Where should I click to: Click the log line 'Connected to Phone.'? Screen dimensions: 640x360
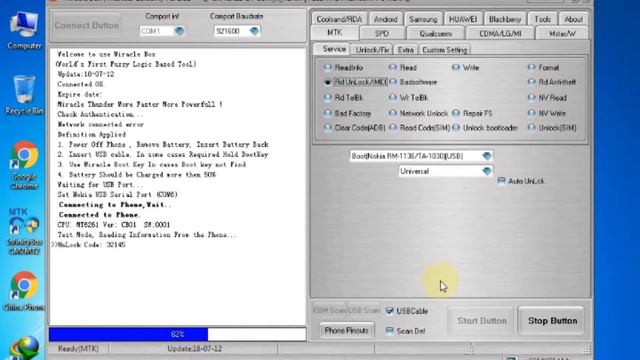(x=99, y=215)
